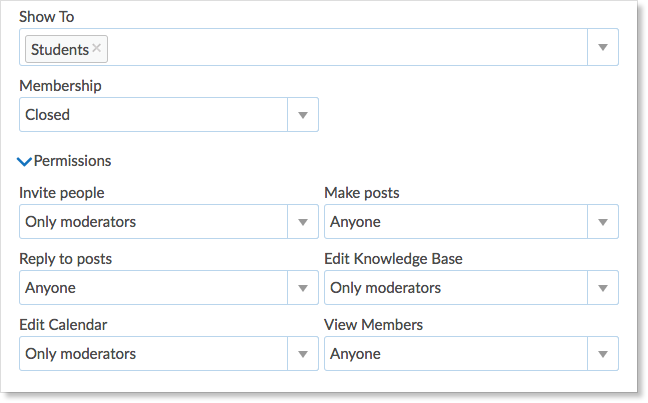Select the Membership Closed combo box
648x403 pixels.
(x=150, y=115)
